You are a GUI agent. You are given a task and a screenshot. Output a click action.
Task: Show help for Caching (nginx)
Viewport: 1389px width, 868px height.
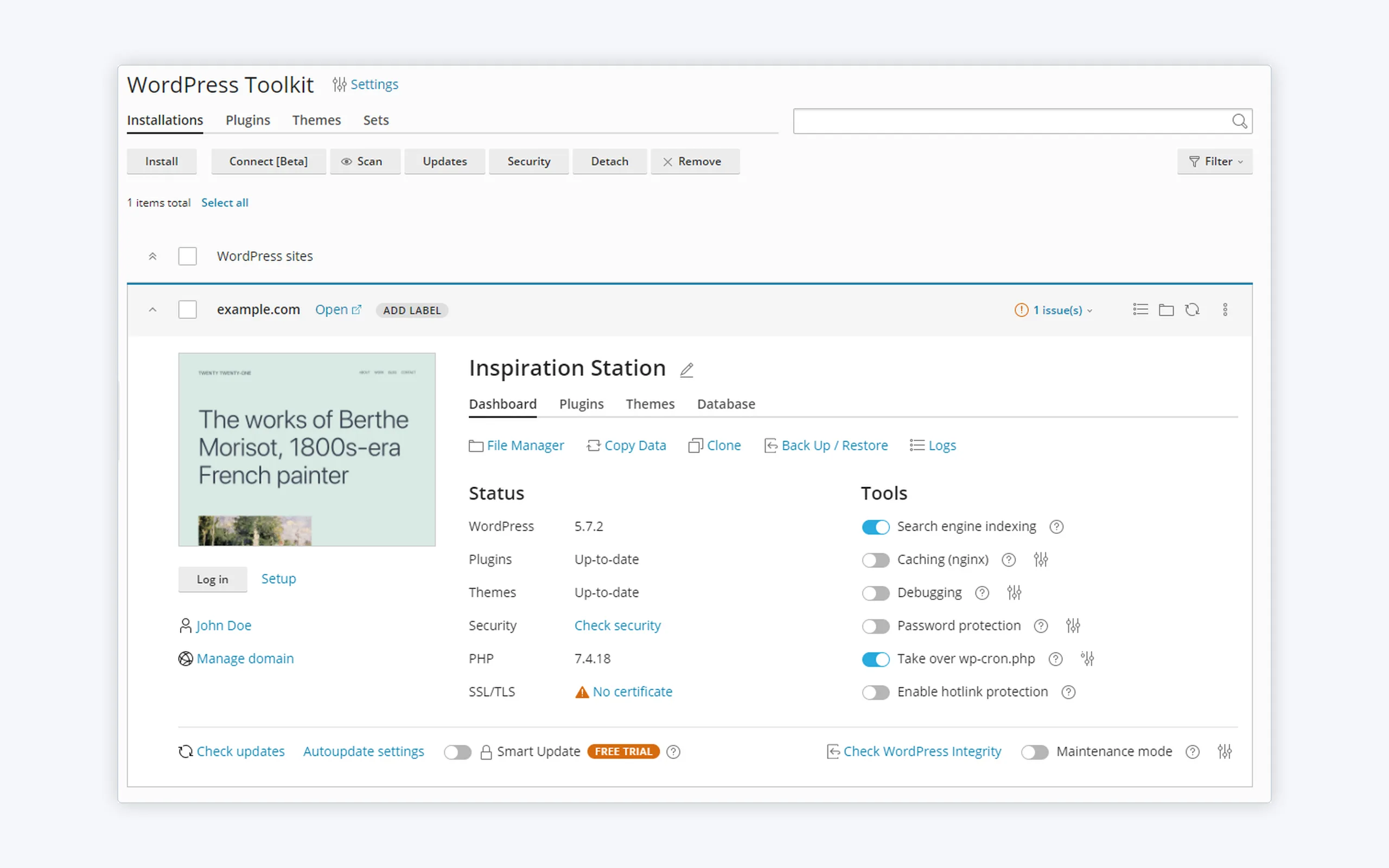tap(1009, 560)
